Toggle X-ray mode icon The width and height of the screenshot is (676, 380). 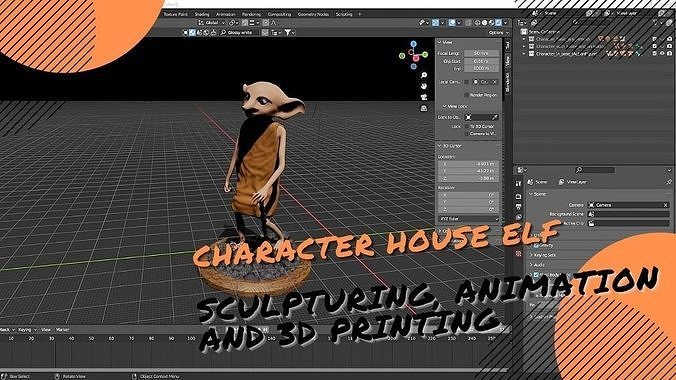469,22
